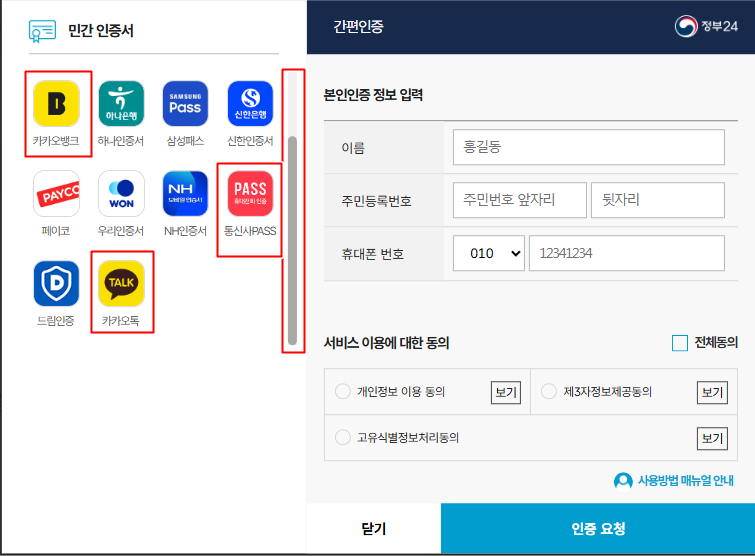The image size is (755, 556).
Task: Select the 카카오톡 TALK icon
Action: click(121, 284)
